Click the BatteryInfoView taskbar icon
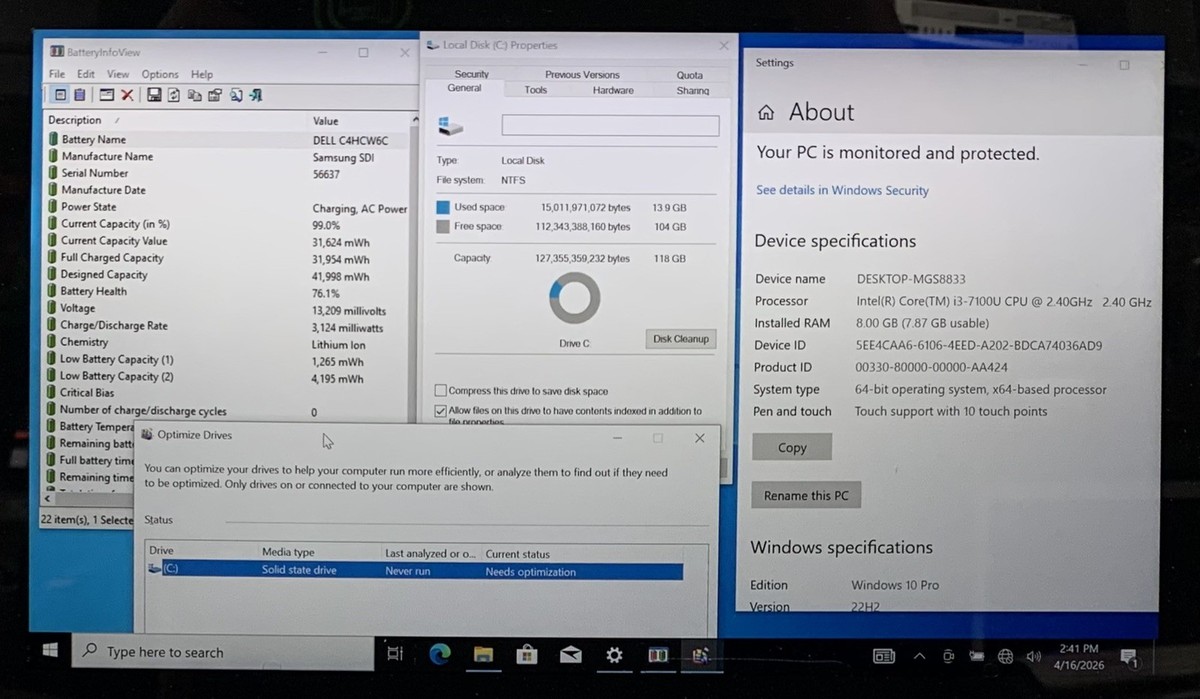The height and width of the screenshot is (699, 1200). (x=658, y=656)
